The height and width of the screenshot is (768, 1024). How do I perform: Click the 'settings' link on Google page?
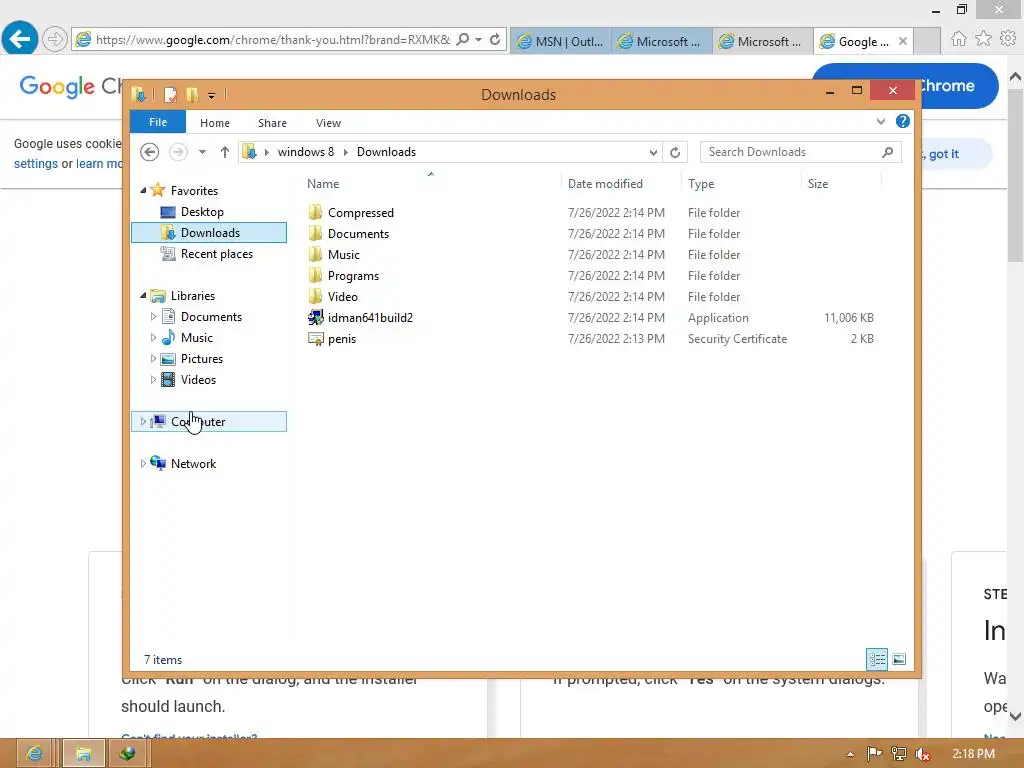[x=36, y=164]
